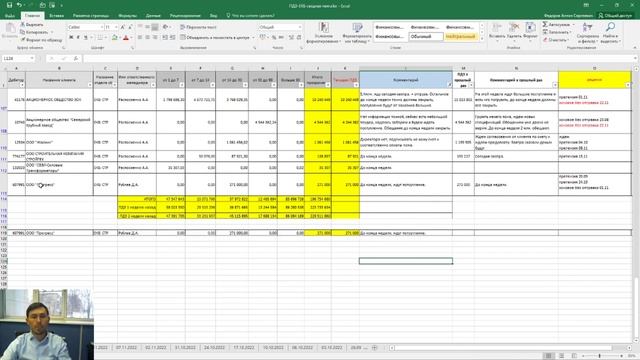Click the zoom slider in status bar
This screenshot has height=360, width=640.
tap(600, 356)
